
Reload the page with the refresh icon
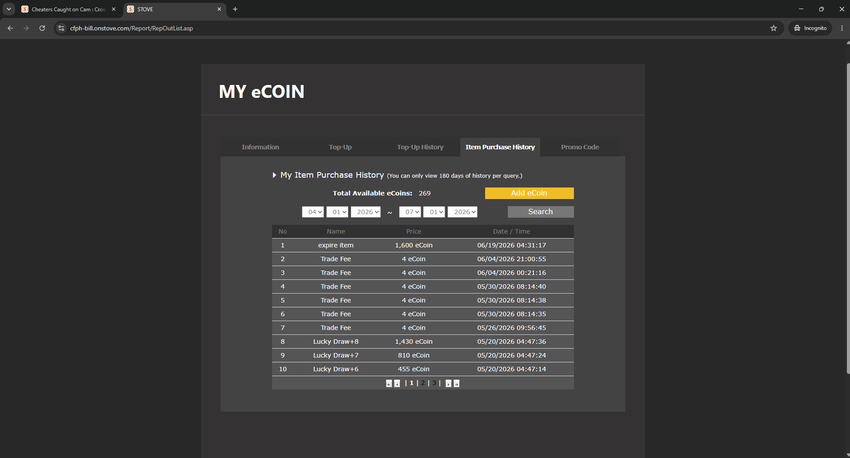click(42, 28)
